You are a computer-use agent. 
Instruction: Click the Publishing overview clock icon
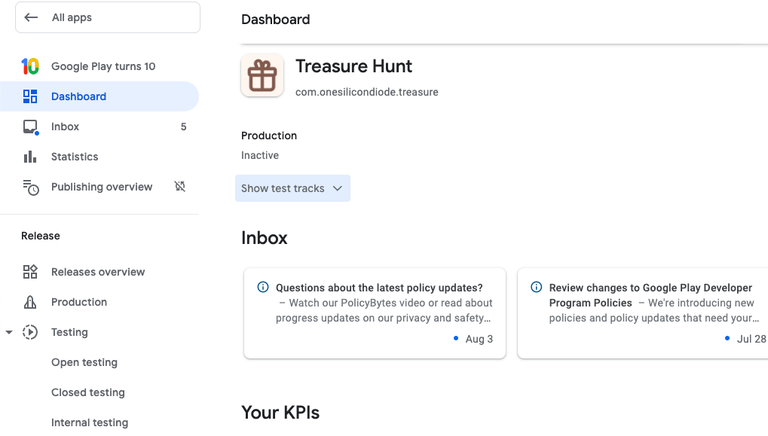click(30, 187)
